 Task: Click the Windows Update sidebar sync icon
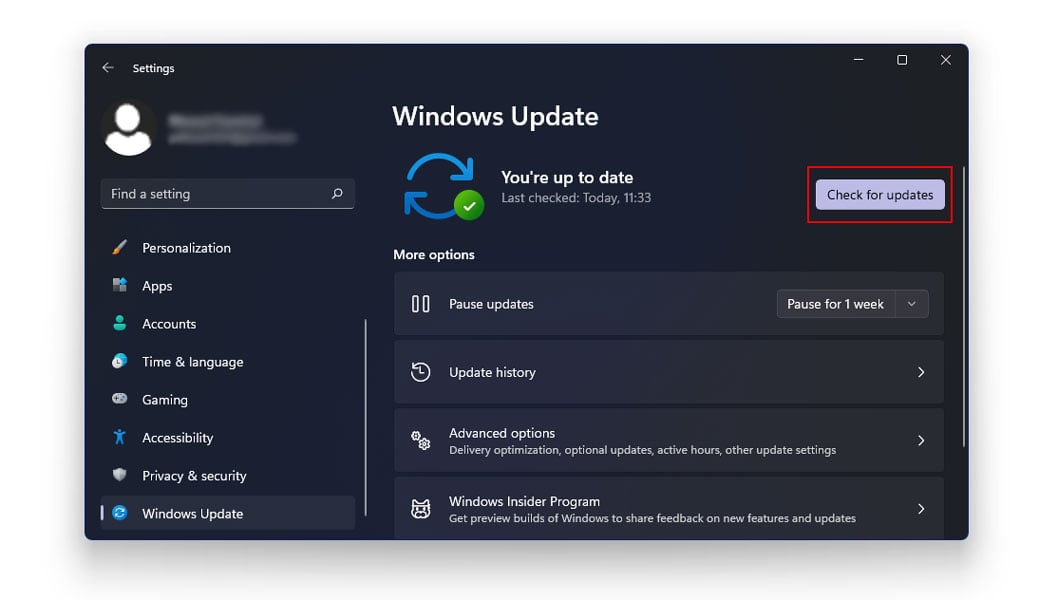coord(119,513)
